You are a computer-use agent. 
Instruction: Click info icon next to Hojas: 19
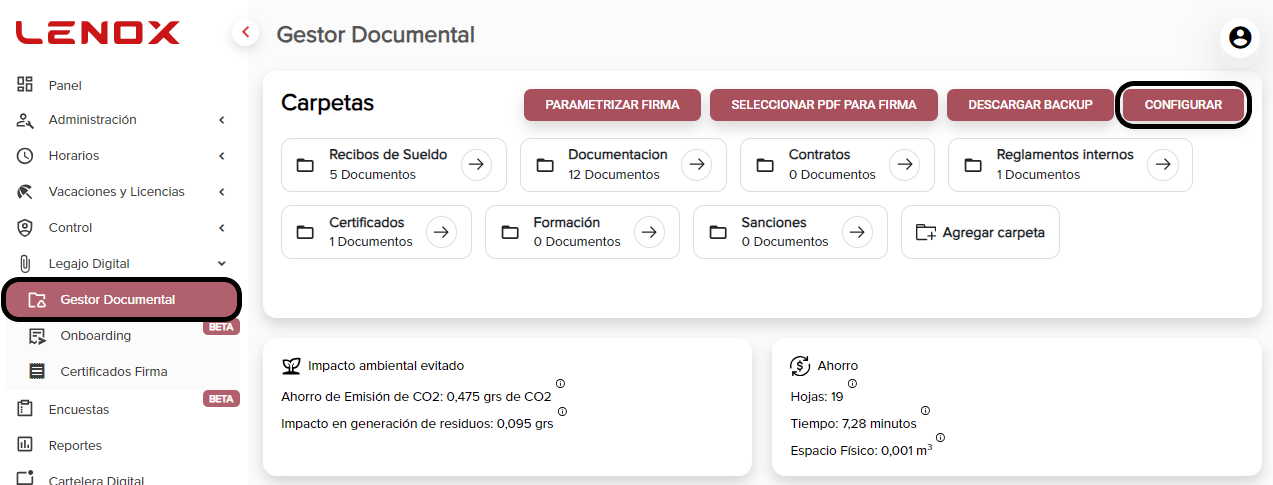point(852,383)
